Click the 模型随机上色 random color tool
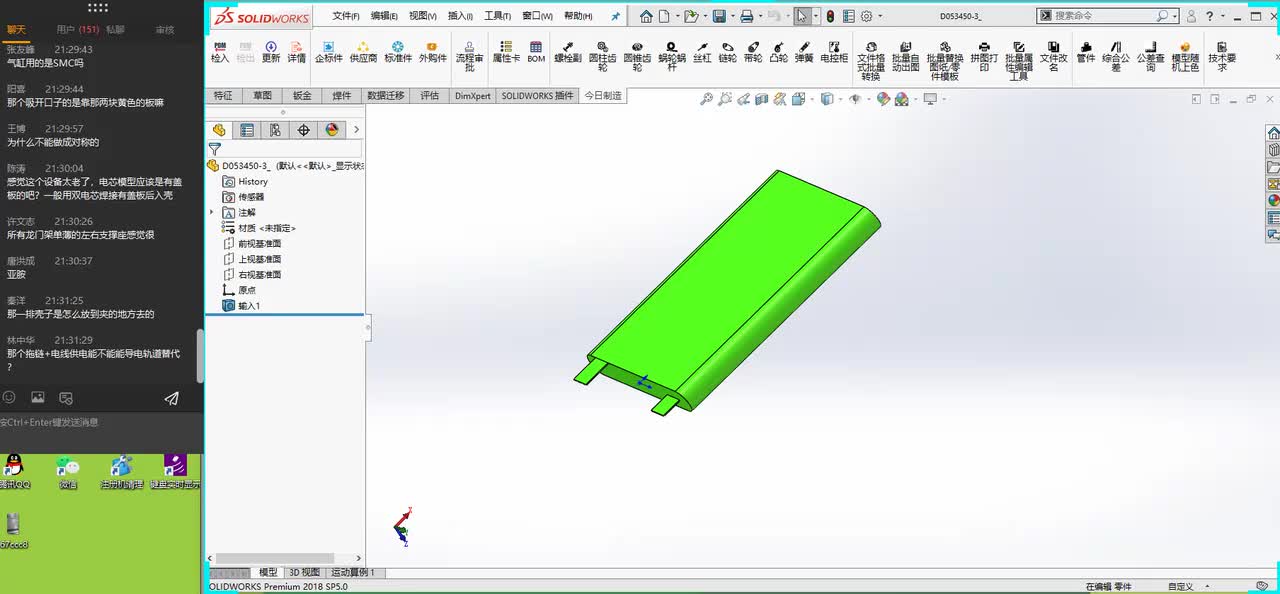This screenshot has height=594, width=1280. [1185, 56]
